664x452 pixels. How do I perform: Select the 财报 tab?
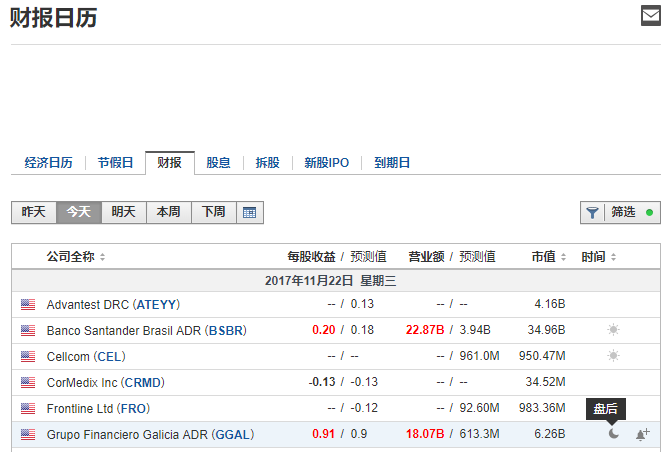coord(169,163)
